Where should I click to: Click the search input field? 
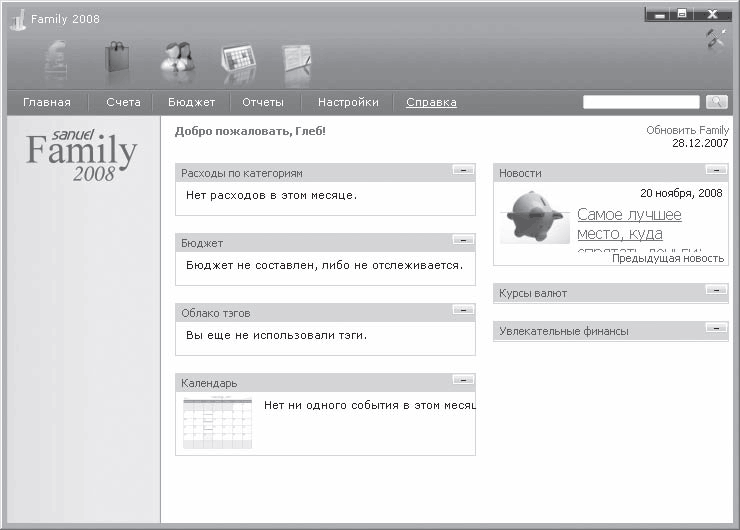[641, 102]
